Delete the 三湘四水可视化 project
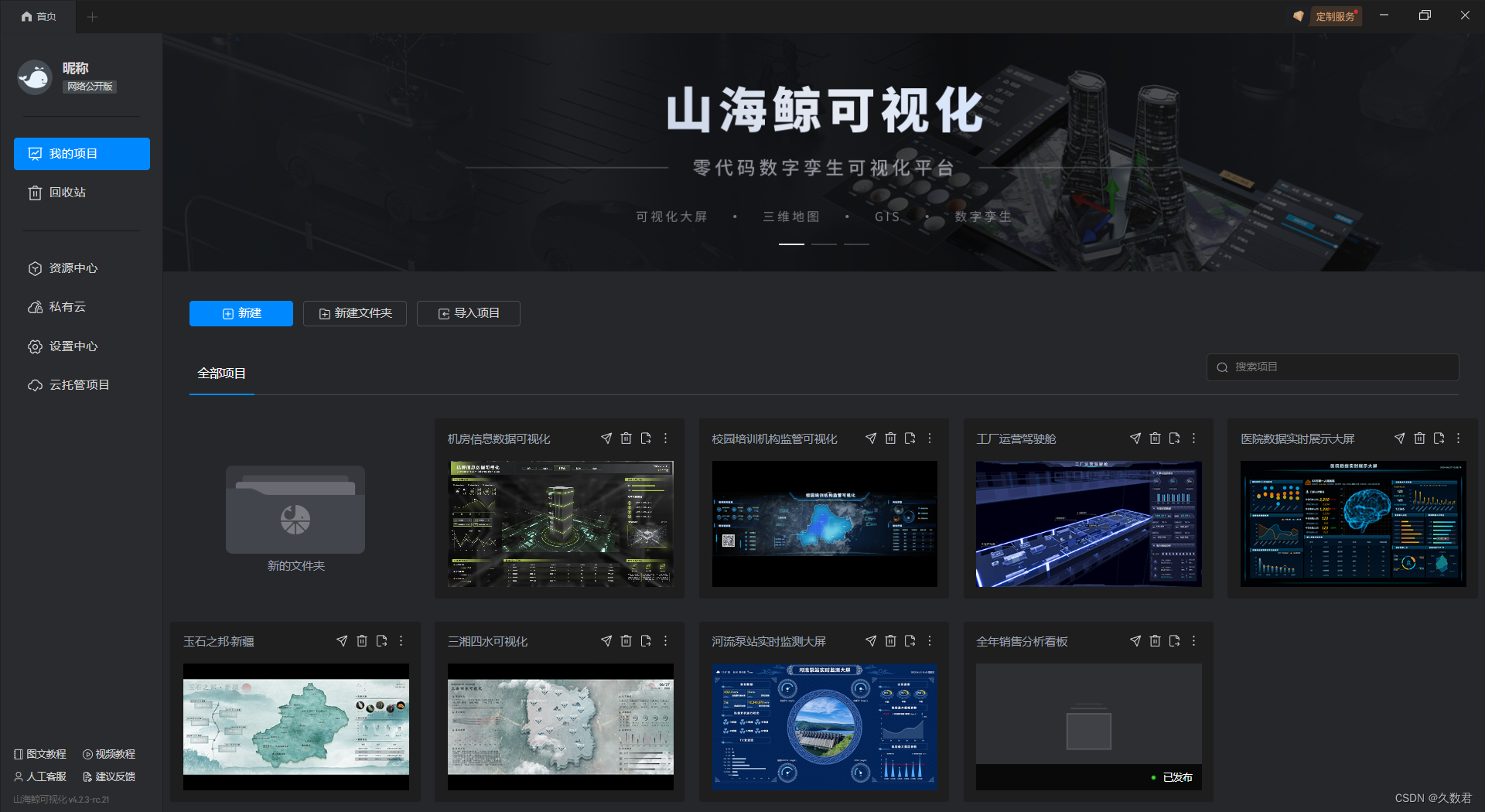Image resolution: width=1485 pixels, height=812 pixels. point(626,641)
